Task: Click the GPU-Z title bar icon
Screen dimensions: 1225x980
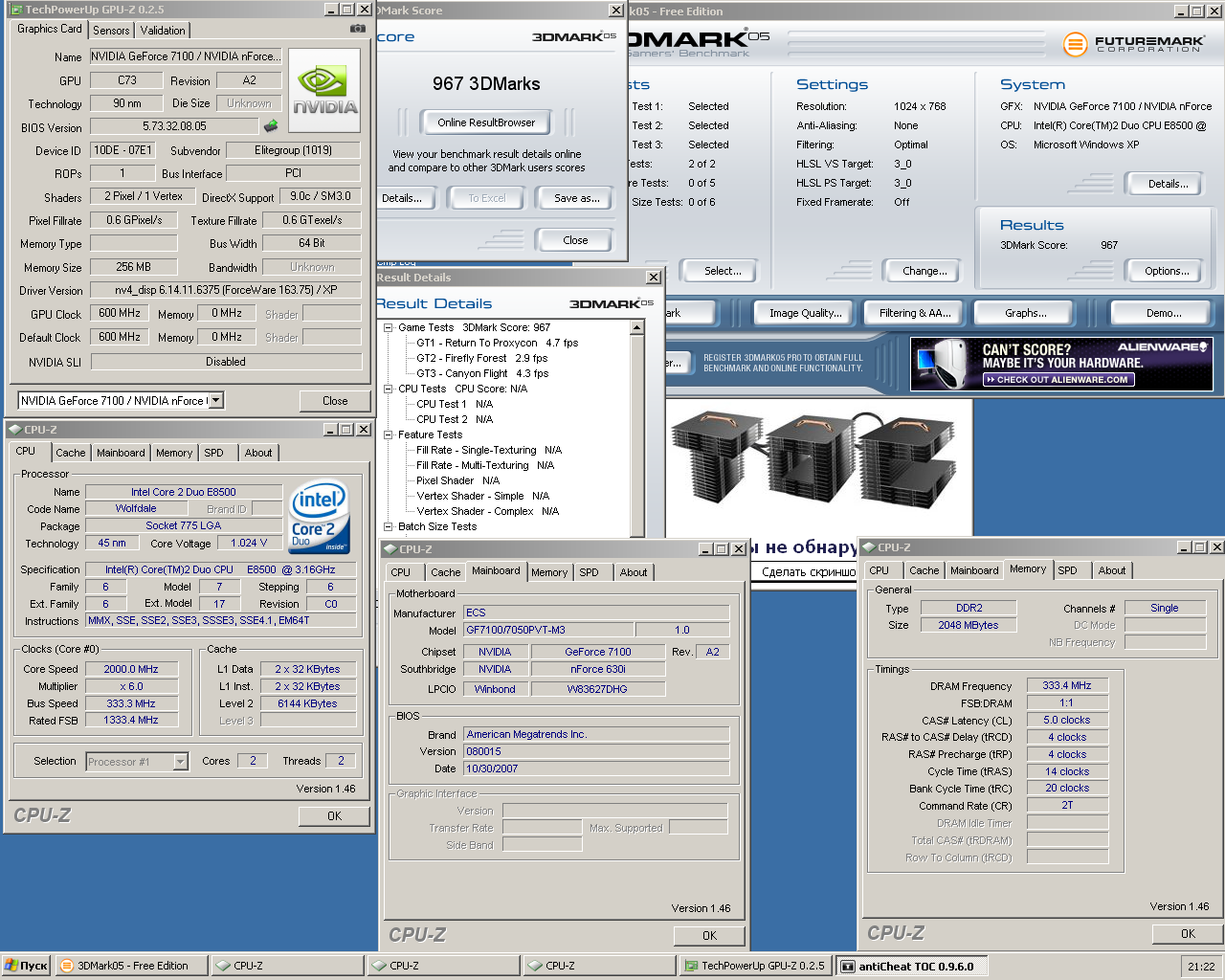Action: [x=15, y=10]
